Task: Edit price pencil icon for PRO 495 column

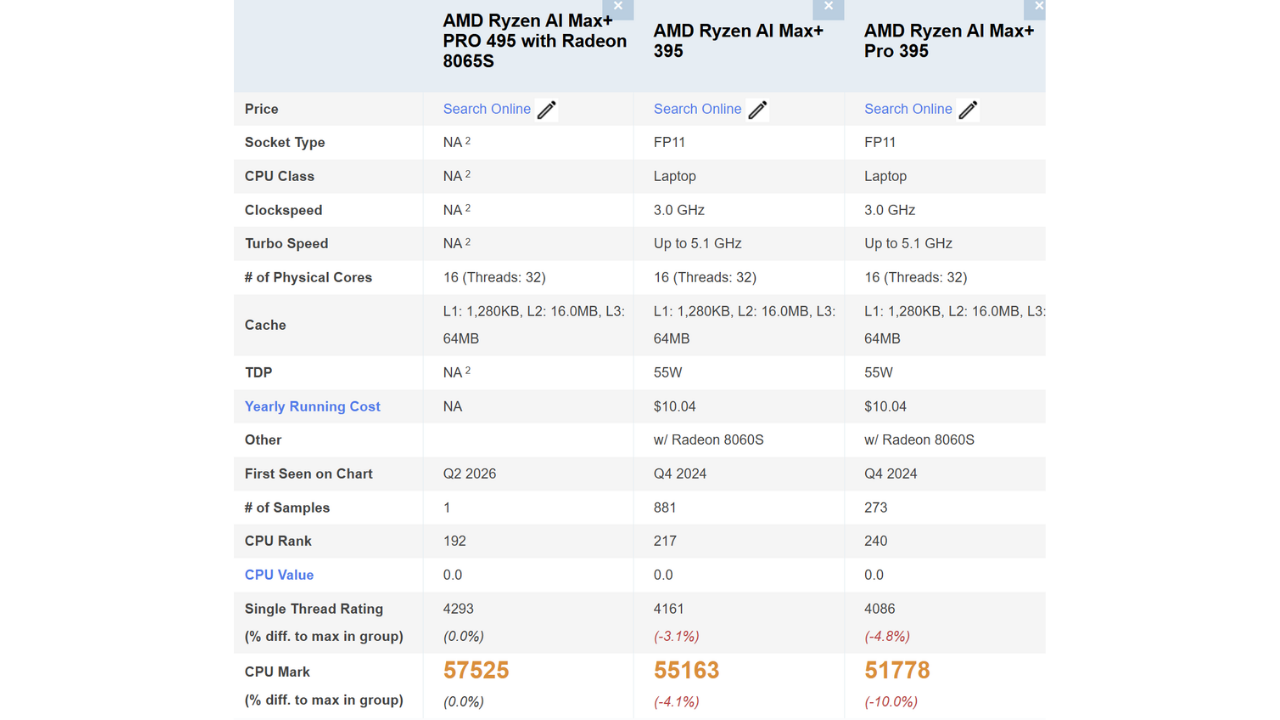Action: coord(546,110)
